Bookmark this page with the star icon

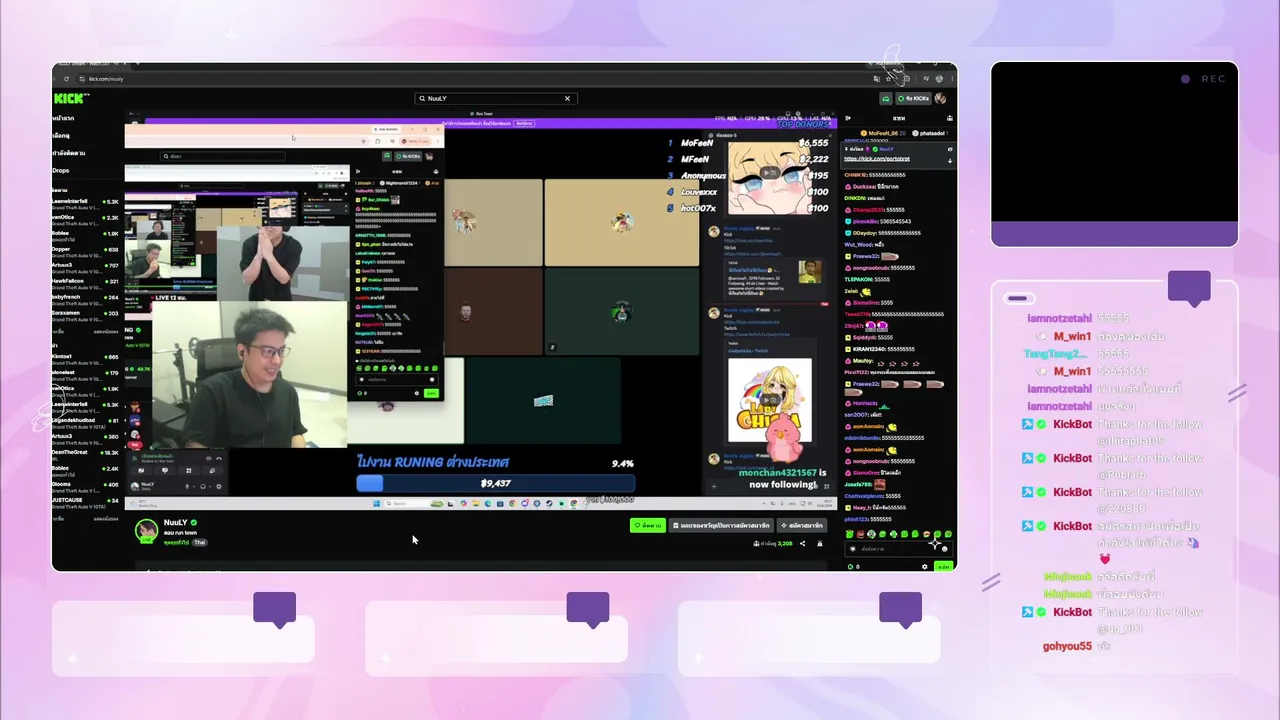click(888, 78)
